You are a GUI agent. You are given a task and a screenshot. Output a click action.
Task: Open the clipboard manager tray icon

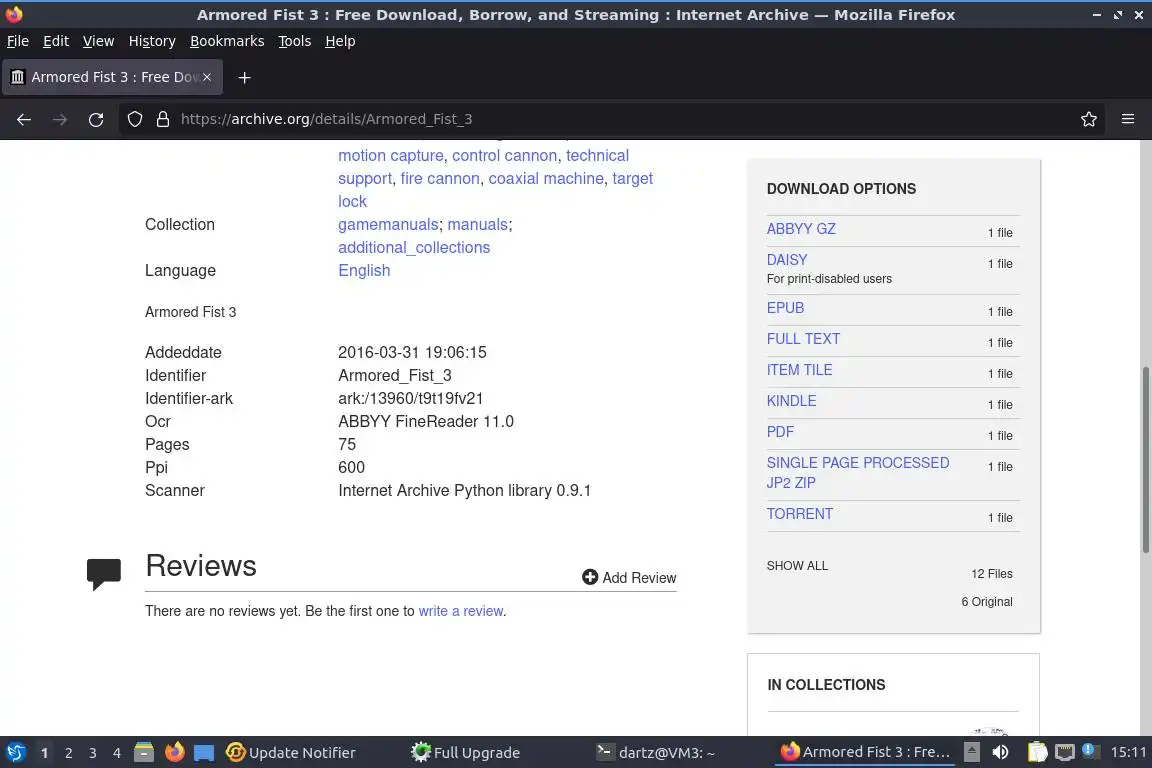1037,752
